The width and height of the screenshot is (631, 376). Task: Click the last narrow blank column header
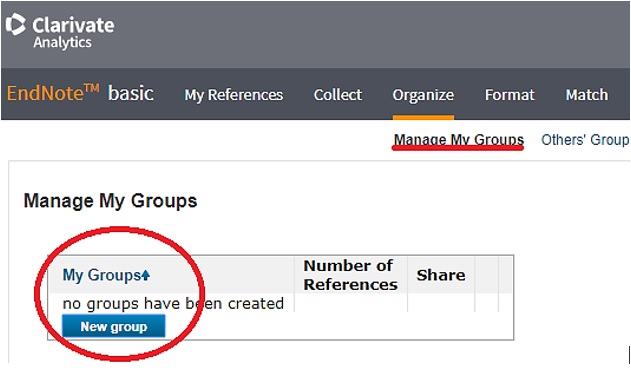point(505,275)
